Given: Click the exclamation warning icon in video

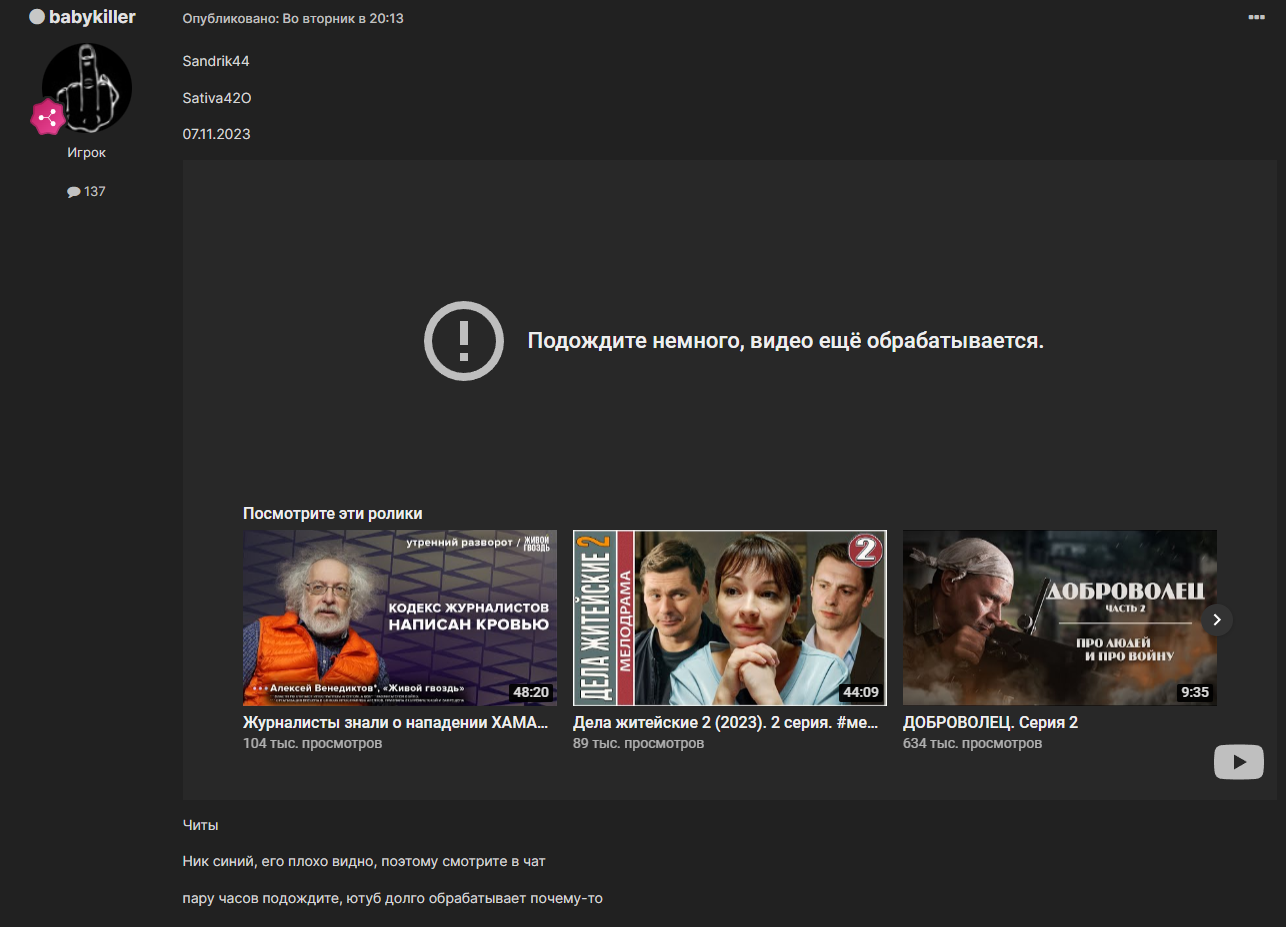Looking at the screenshot, I should pyautogui.click(x=463, y=341).
